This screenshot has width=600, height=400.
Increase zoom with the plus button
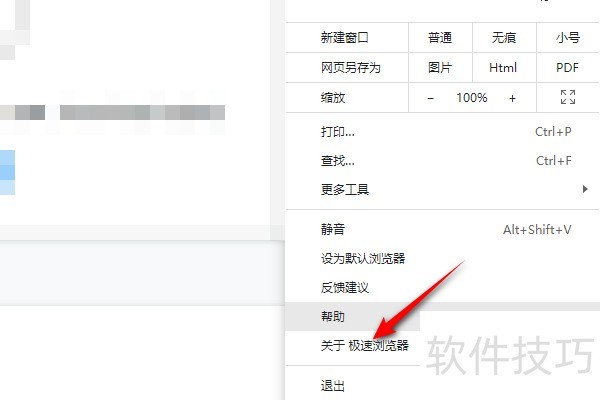pos(512,98)
